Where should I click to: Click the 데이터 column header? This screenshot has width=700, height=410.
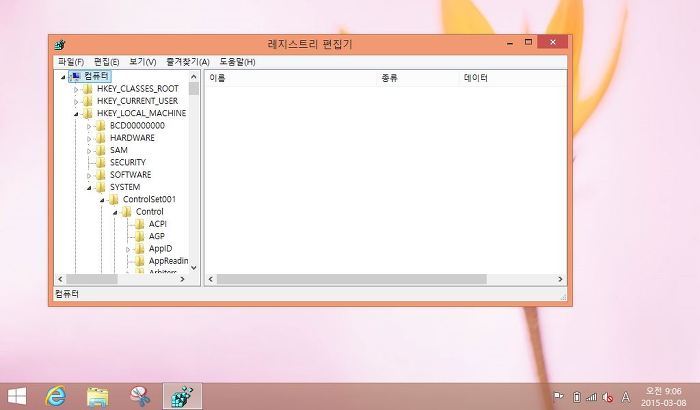coord(512,78)
